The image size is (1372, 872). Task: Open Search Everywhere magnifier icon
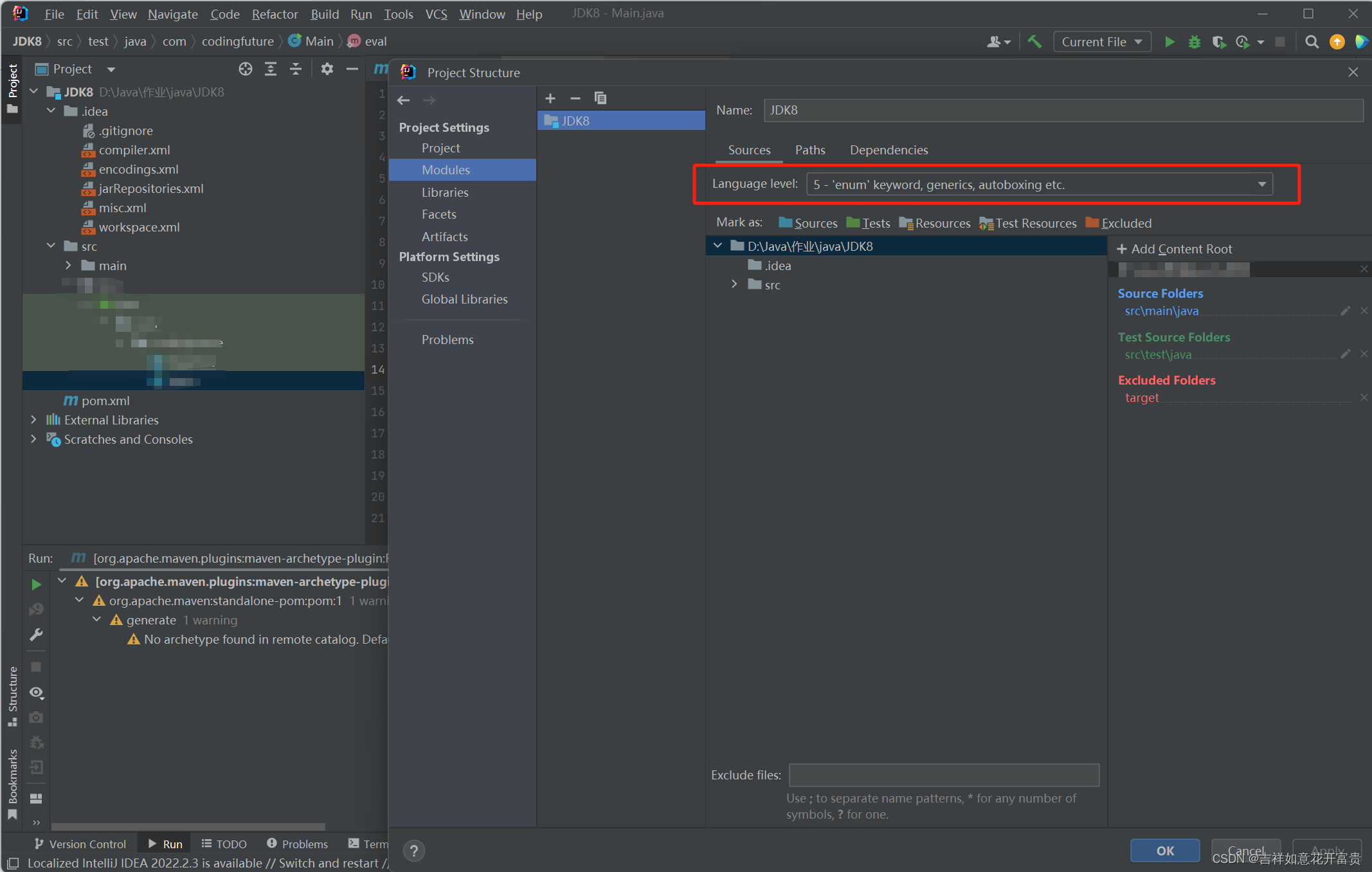[1312, 42]
